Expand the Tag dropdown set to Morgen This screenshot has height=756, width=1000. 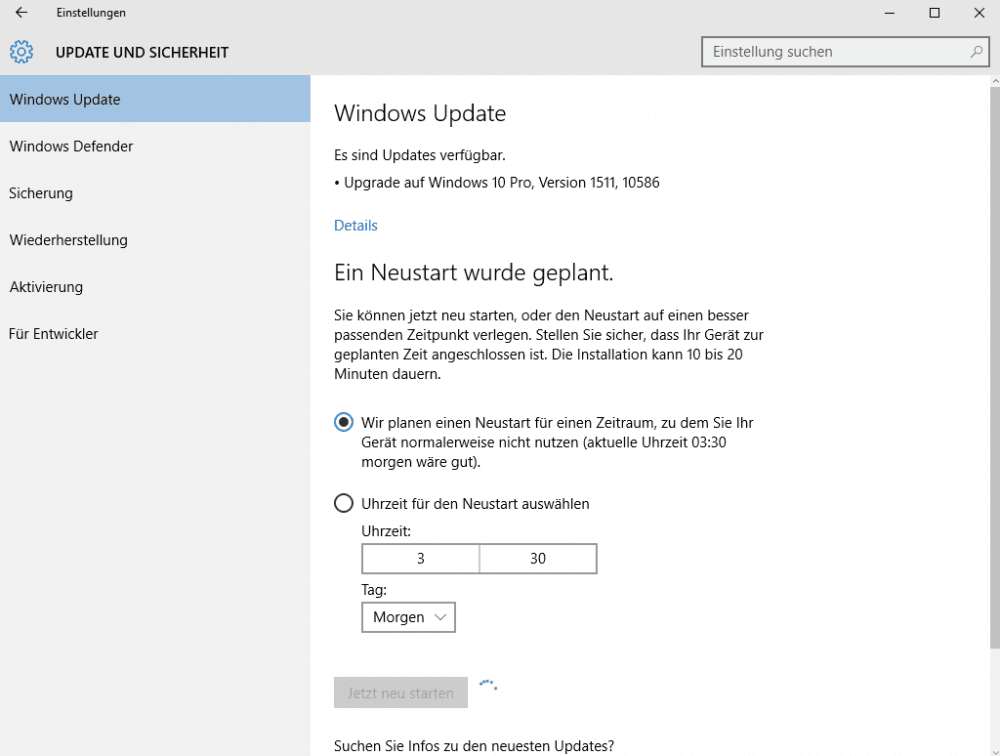pos(408,617)
